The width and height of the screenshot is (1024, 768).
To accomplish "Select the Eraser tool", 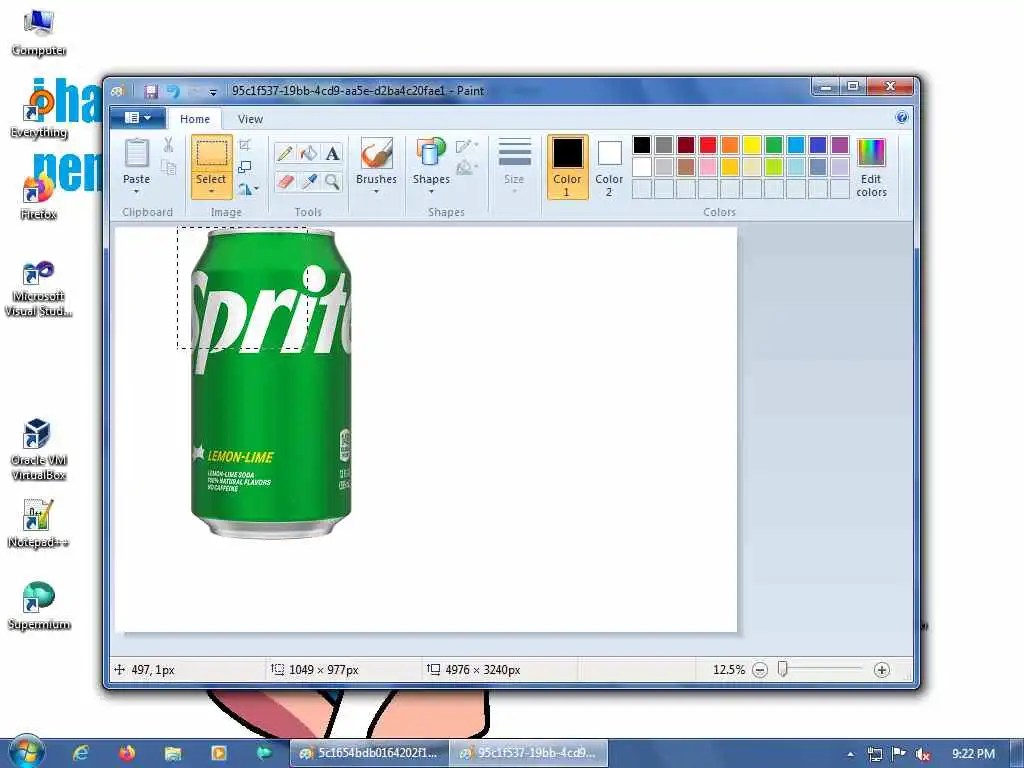I will point(284,181).
